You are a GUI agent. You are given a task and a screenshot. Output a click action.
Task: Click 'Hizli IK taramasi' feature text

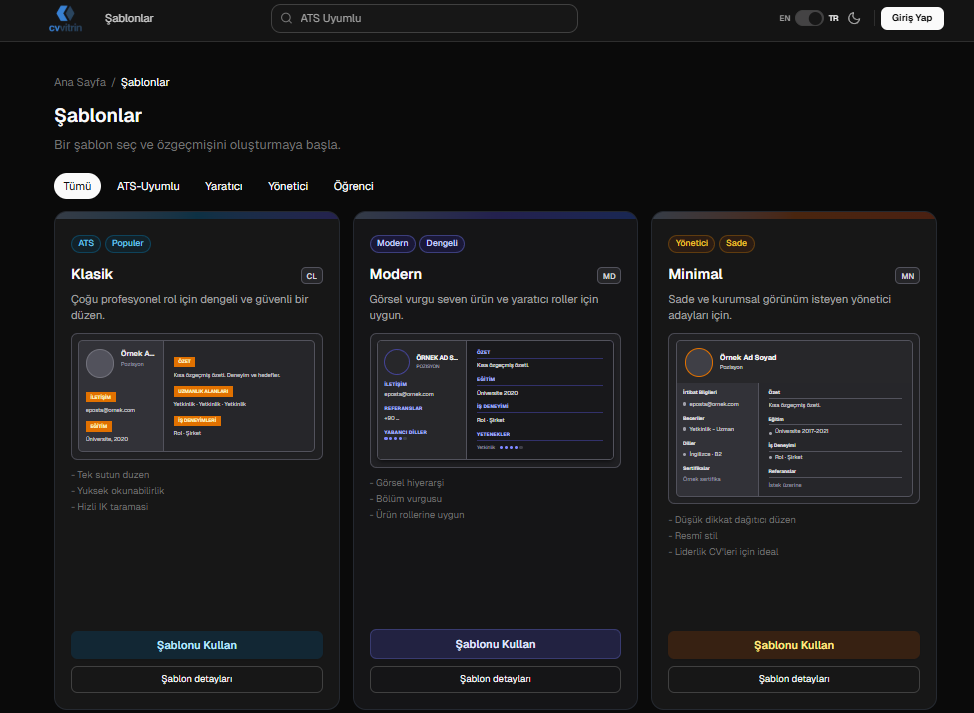(x=110, y=507)
